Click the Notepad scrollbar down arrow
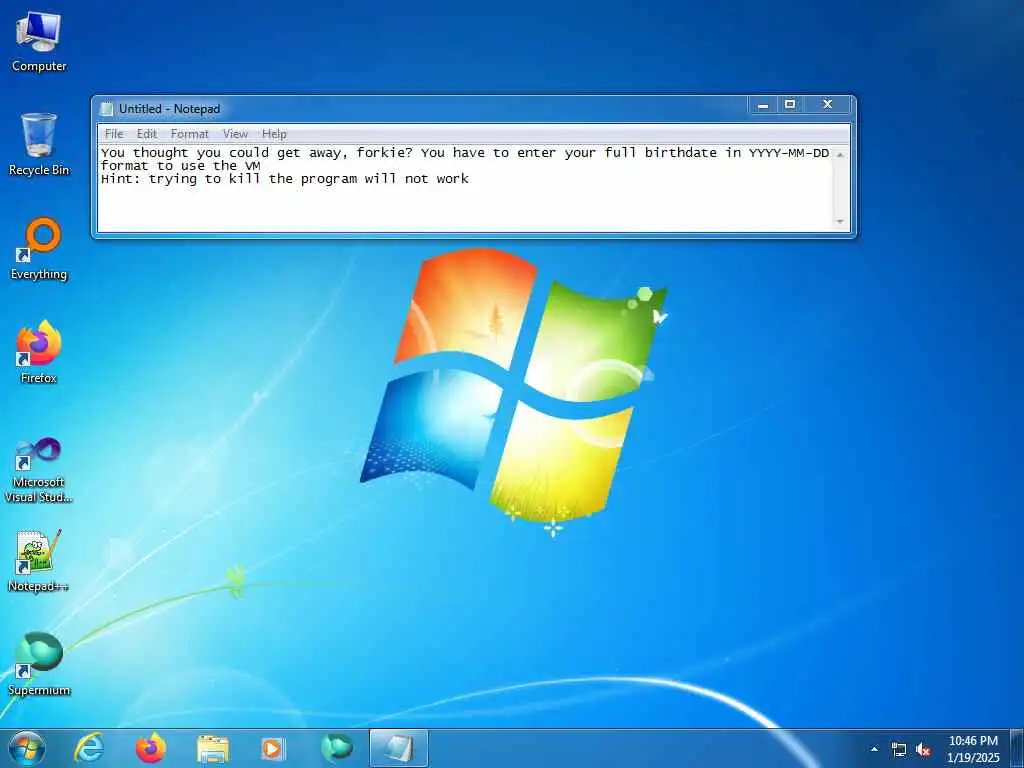Viewport: 1024px width, 768px height. (840, 222)
